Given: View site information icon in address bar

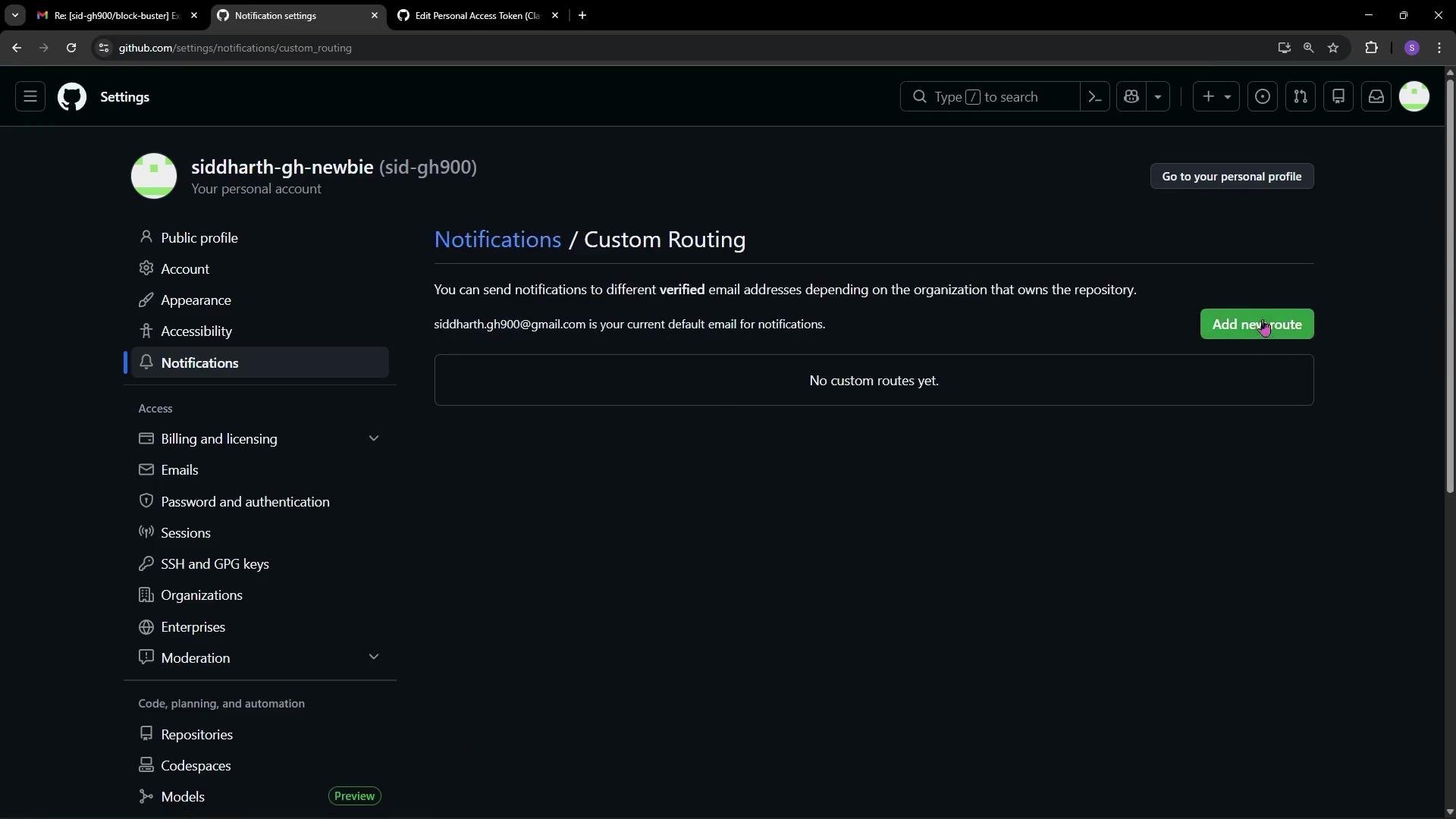Looking at the screenshot, I should pos(104,48).
